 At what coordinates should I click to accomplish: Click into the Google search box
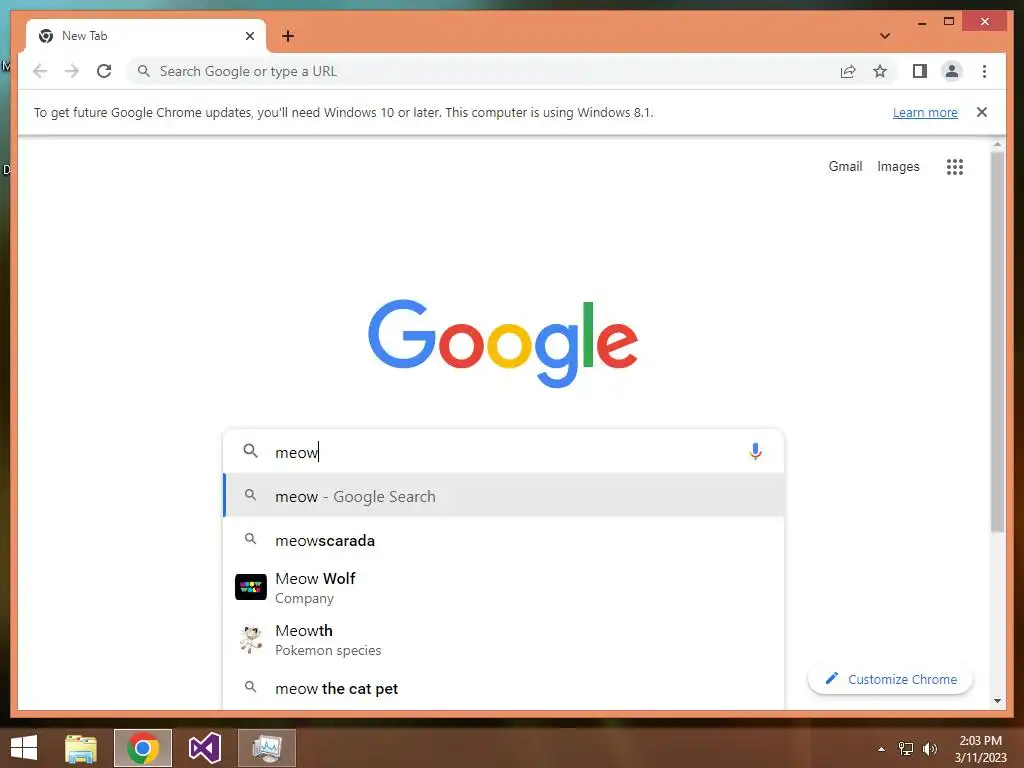tap(503, 451)
